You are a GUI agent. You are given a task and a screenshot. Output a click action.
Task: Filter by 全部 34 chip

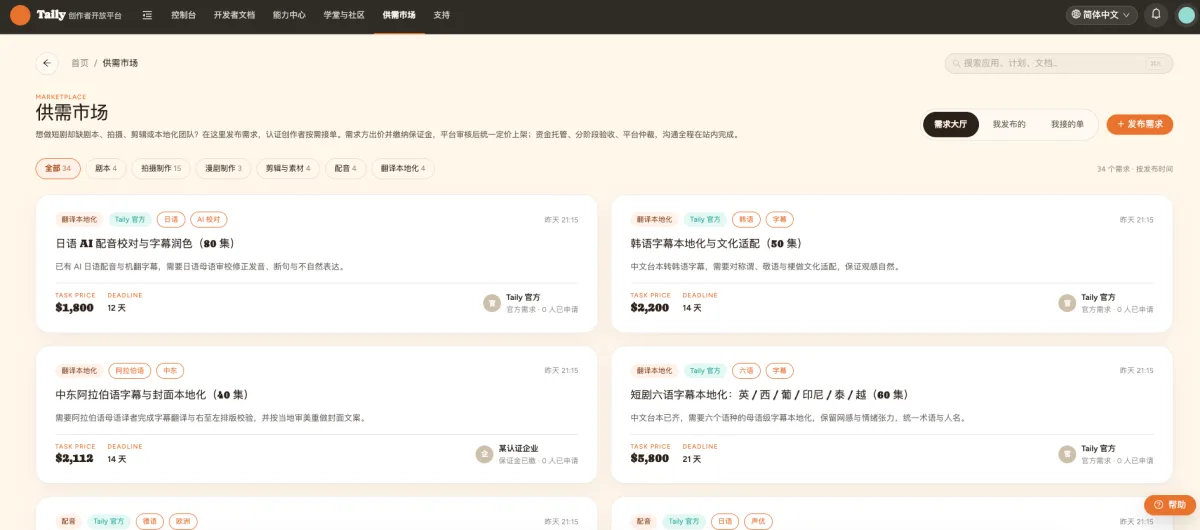click(x=58, y=168)
